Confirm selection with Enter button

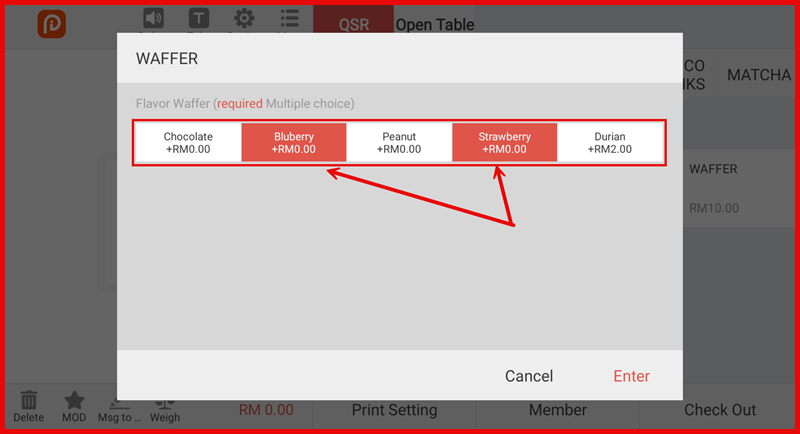pos(631,376)
